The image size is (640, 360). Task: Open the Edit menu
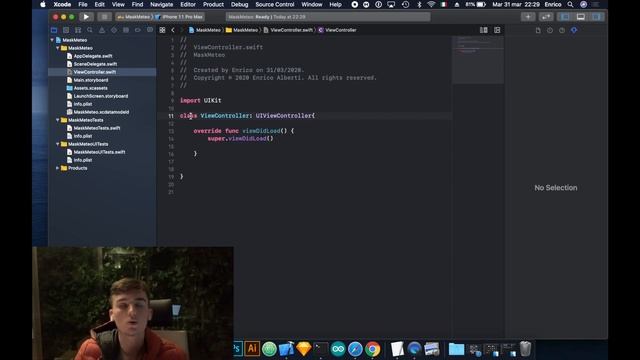[100, 4]
